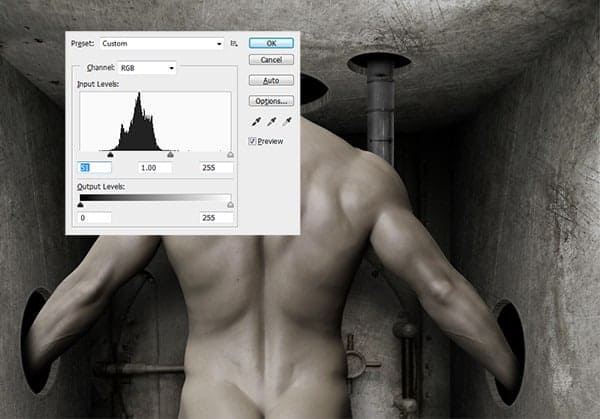
Task: Open the preset options menu icon
Action: 234,44
